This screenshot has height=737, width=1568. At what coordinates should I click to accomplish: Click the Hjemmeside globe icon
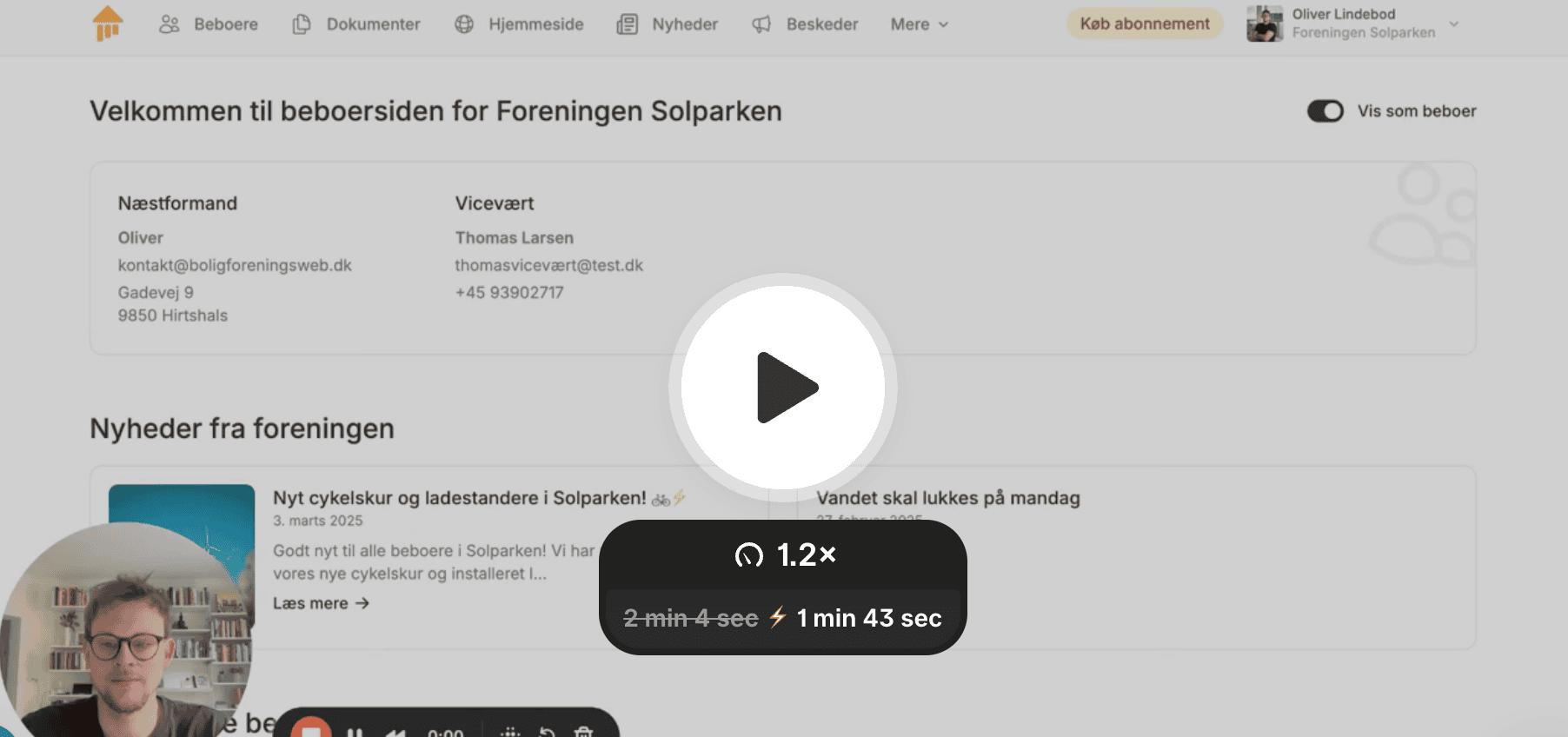point(464,24)
